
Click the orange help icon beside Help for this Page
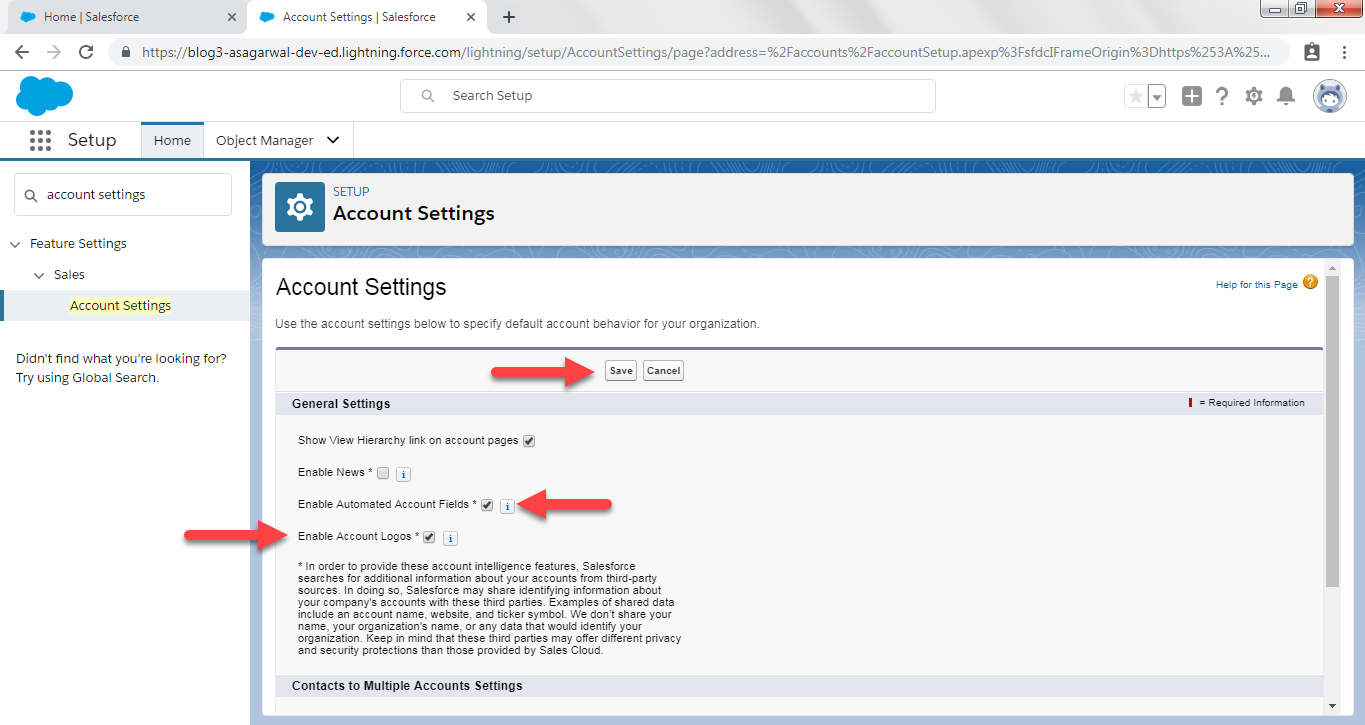1310,283
